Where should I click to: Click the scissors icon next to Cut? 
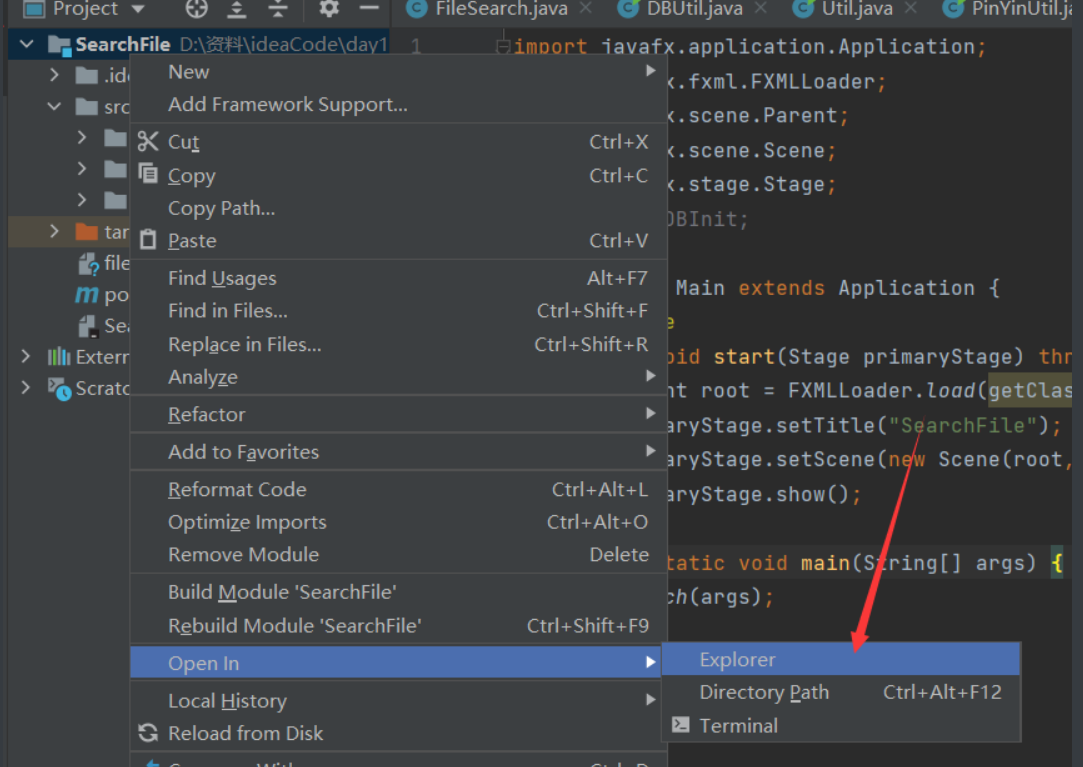(148, 141)
